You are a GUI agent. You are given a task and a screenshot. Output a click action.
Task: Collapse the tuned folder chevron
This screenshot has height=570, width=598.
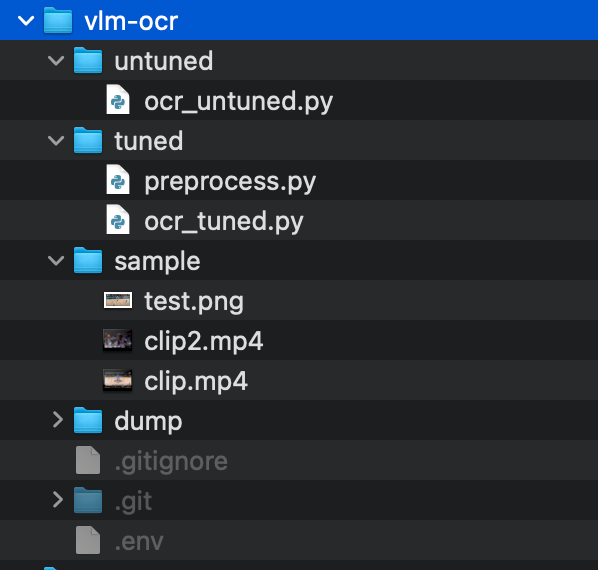click(x=56, y=141)
